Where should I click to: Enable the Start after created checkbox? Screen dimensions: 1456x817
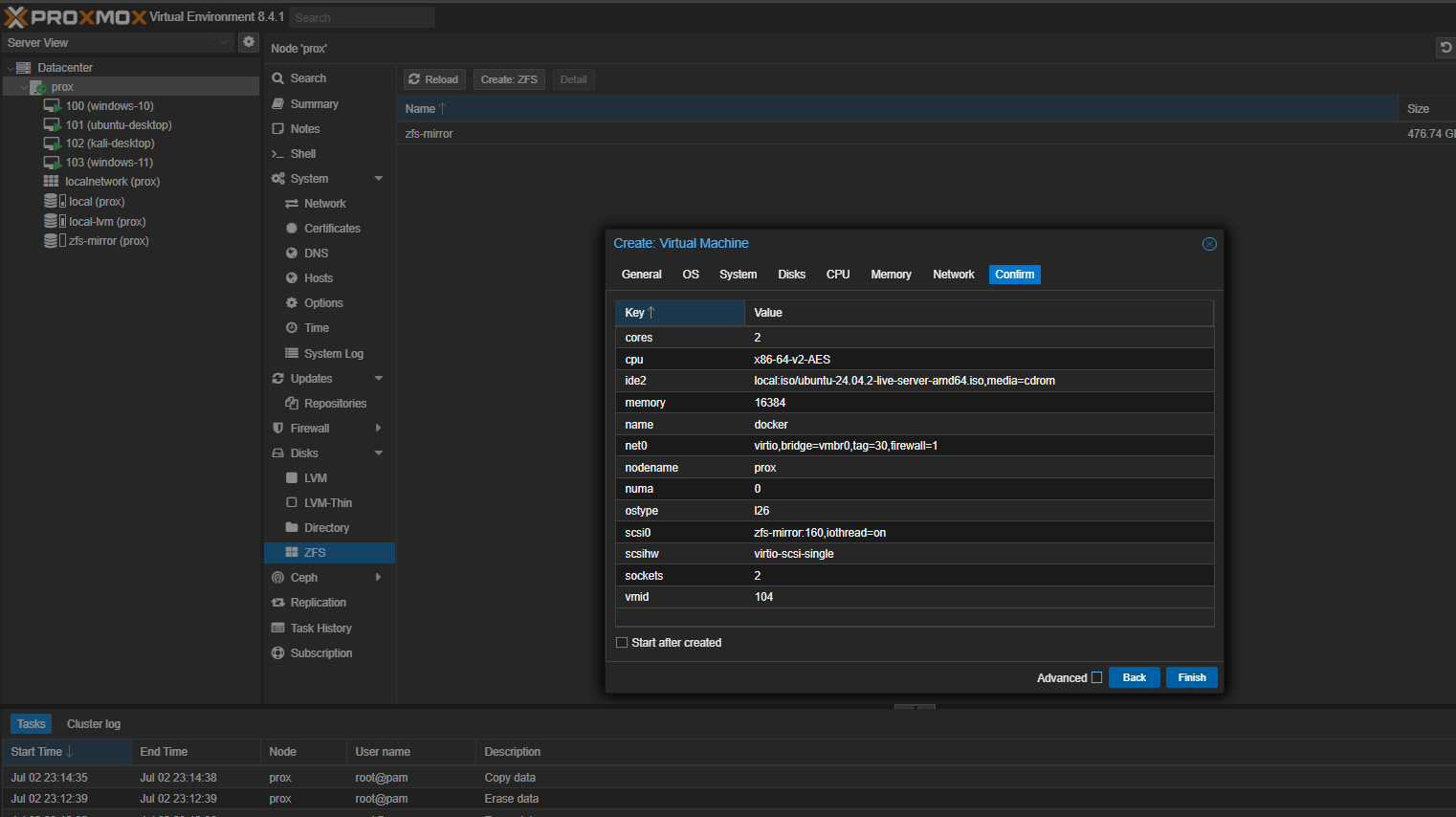tap(622, 643)
